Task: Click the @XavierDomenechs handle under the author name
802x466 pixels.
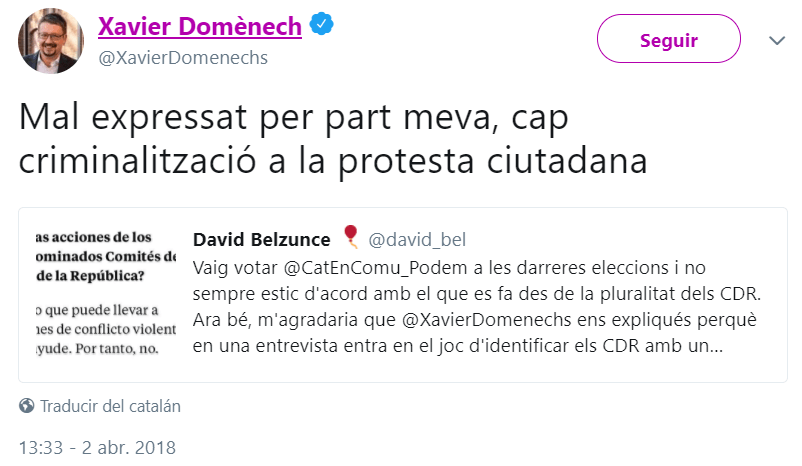Action: click(183, 58)
